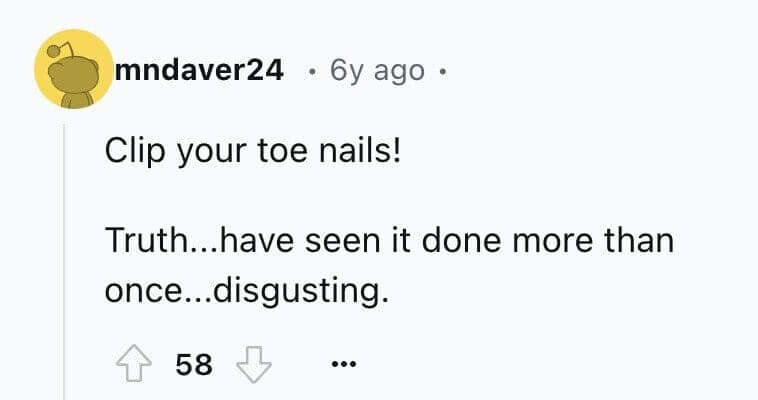This screenshot has width=758, height=400.
Task: Toggle downvote on this comment
Action: pos(251,365)
